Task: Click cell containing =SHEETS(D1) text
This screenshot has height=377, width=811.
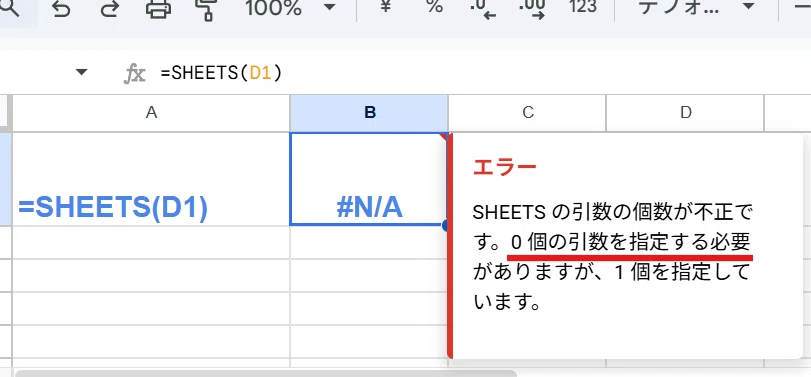Action: pyautogui.click(x=151, y=179)
